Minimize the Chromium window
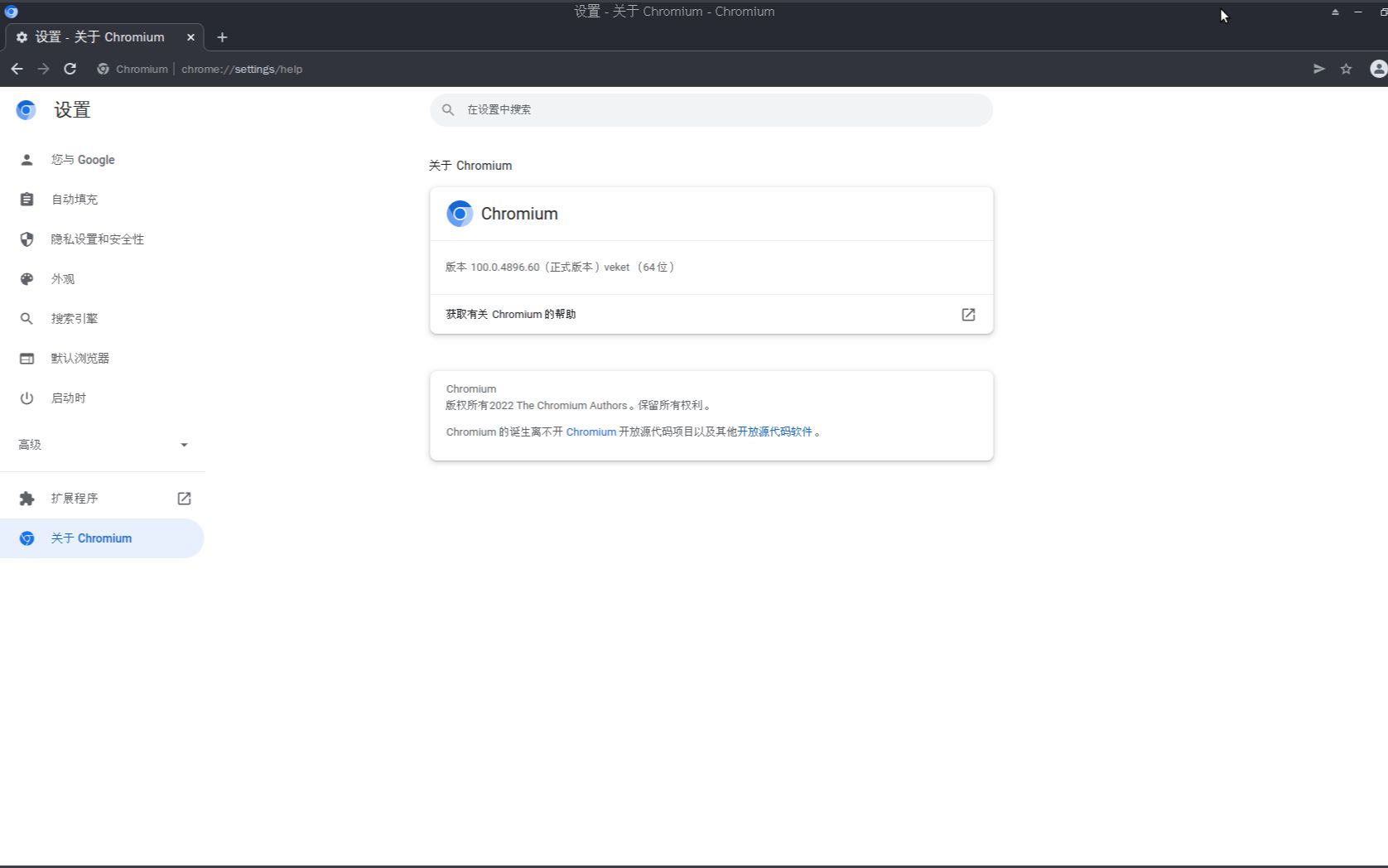1388x868 pixels. pos(1358,12)
